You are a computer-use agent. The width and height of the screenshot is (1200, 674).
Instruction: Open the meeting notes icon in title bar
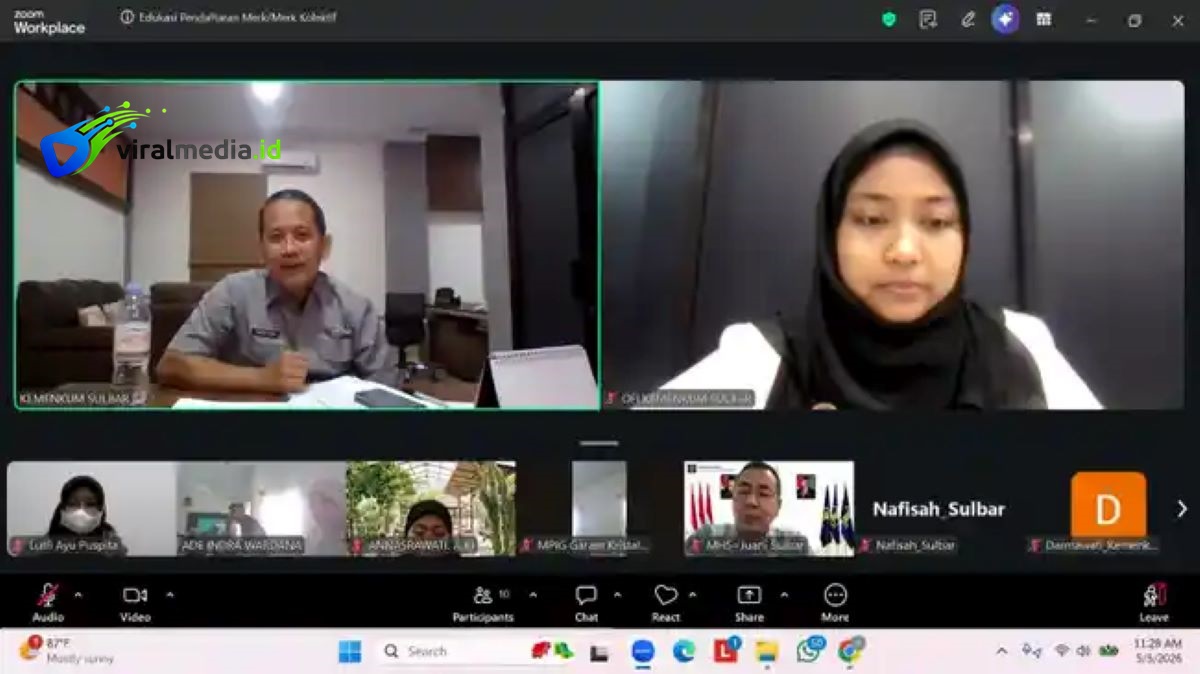(x=928, y=19)
